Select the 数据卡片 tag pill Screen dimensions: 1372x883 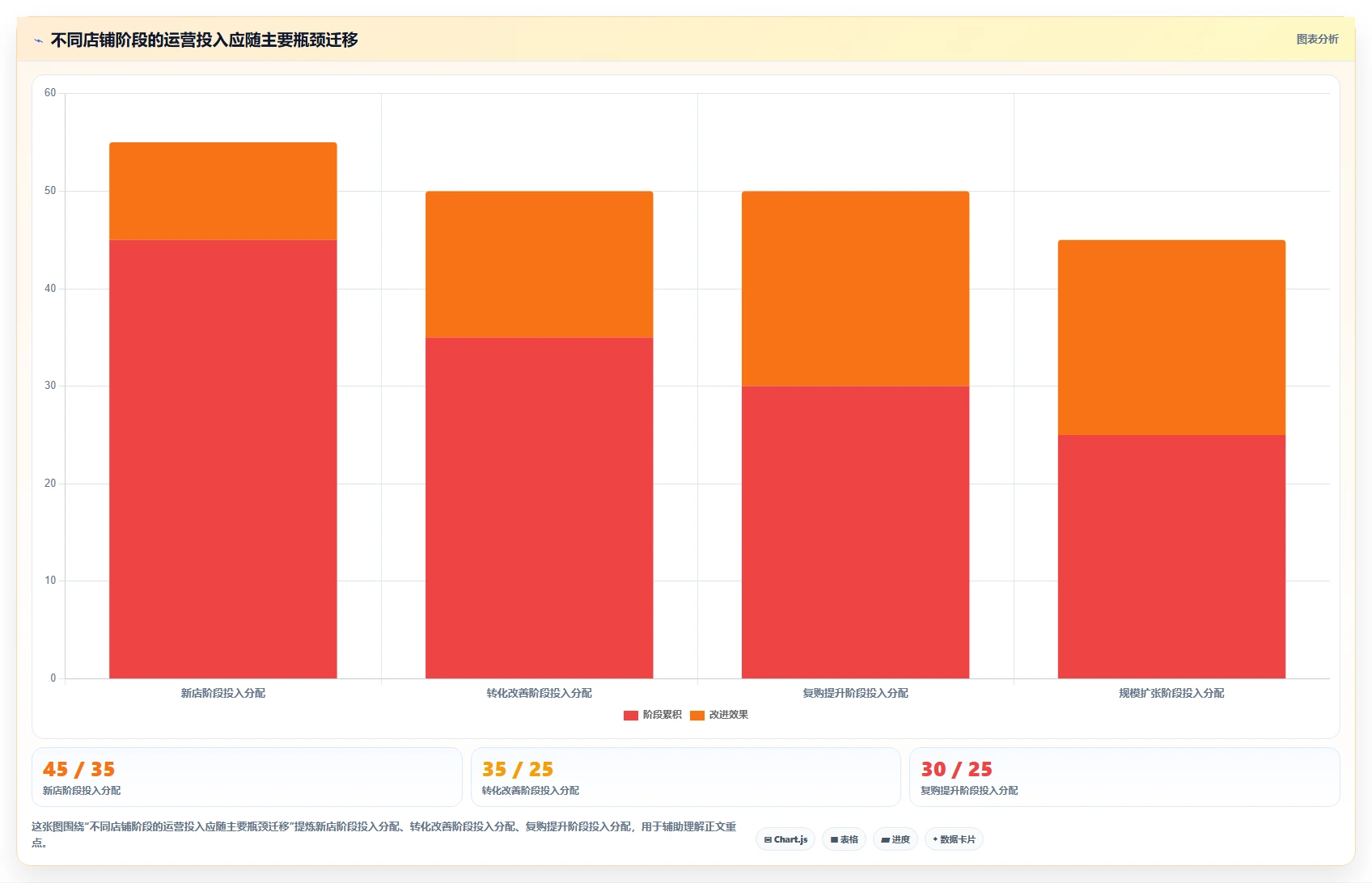pyautogui.click(x=954, y=839)
